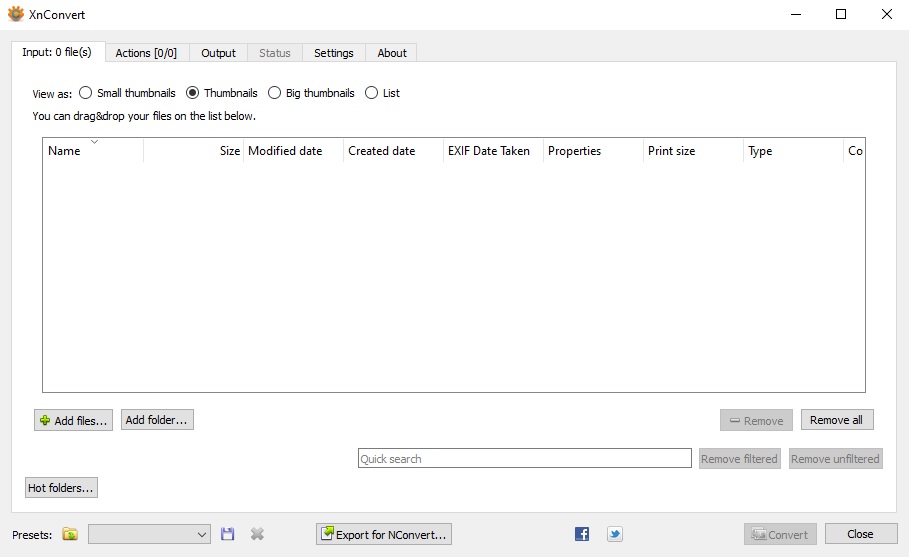Click the XnConvert app logo icon
This screenshot has height=557, width=909.
click(x=16, y=14)
